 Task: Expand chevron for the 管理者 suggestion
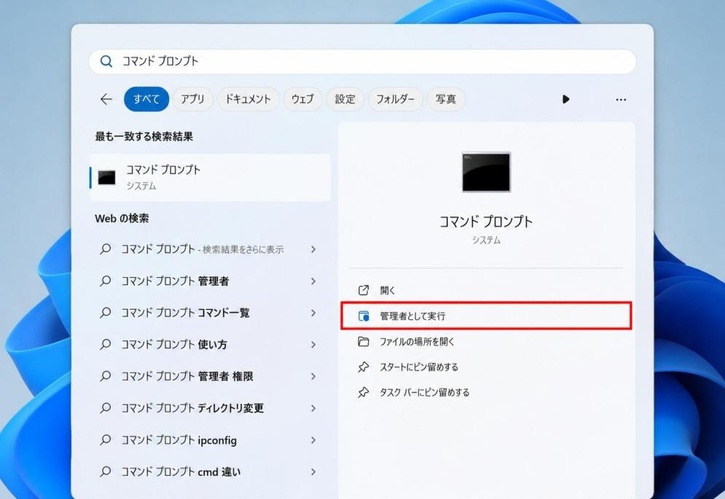(x=313, y=281)
